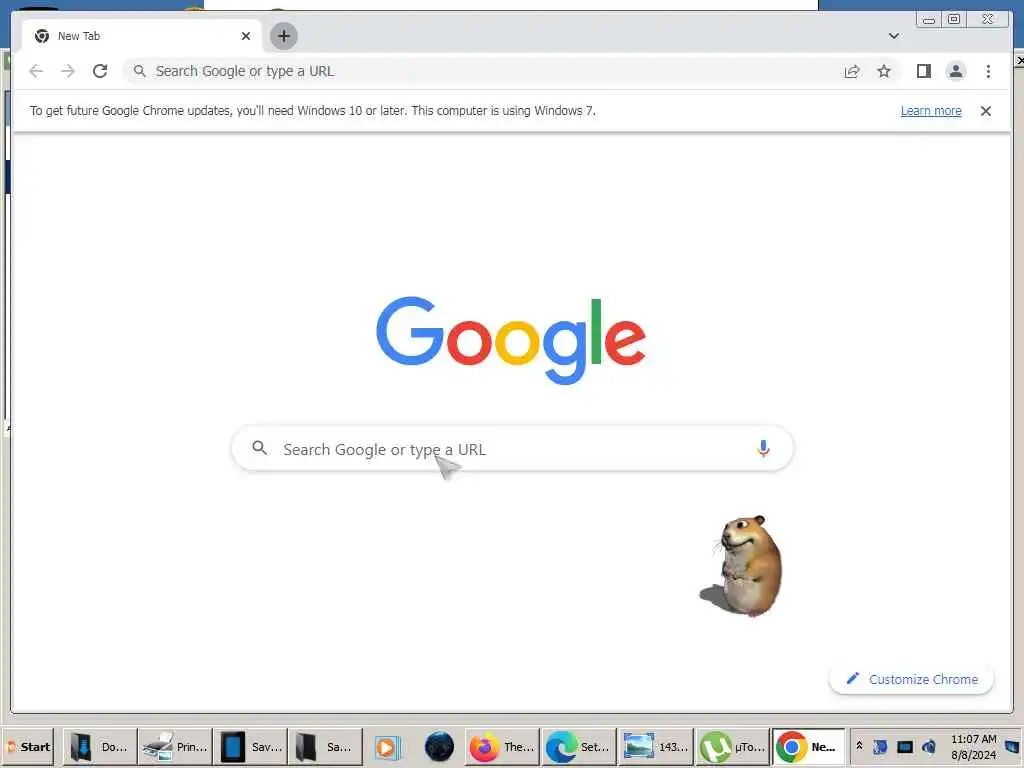Open the Sa... taskbar item
The width and height of the screenshot is (1024, 768).
click(x=325, y=746)
